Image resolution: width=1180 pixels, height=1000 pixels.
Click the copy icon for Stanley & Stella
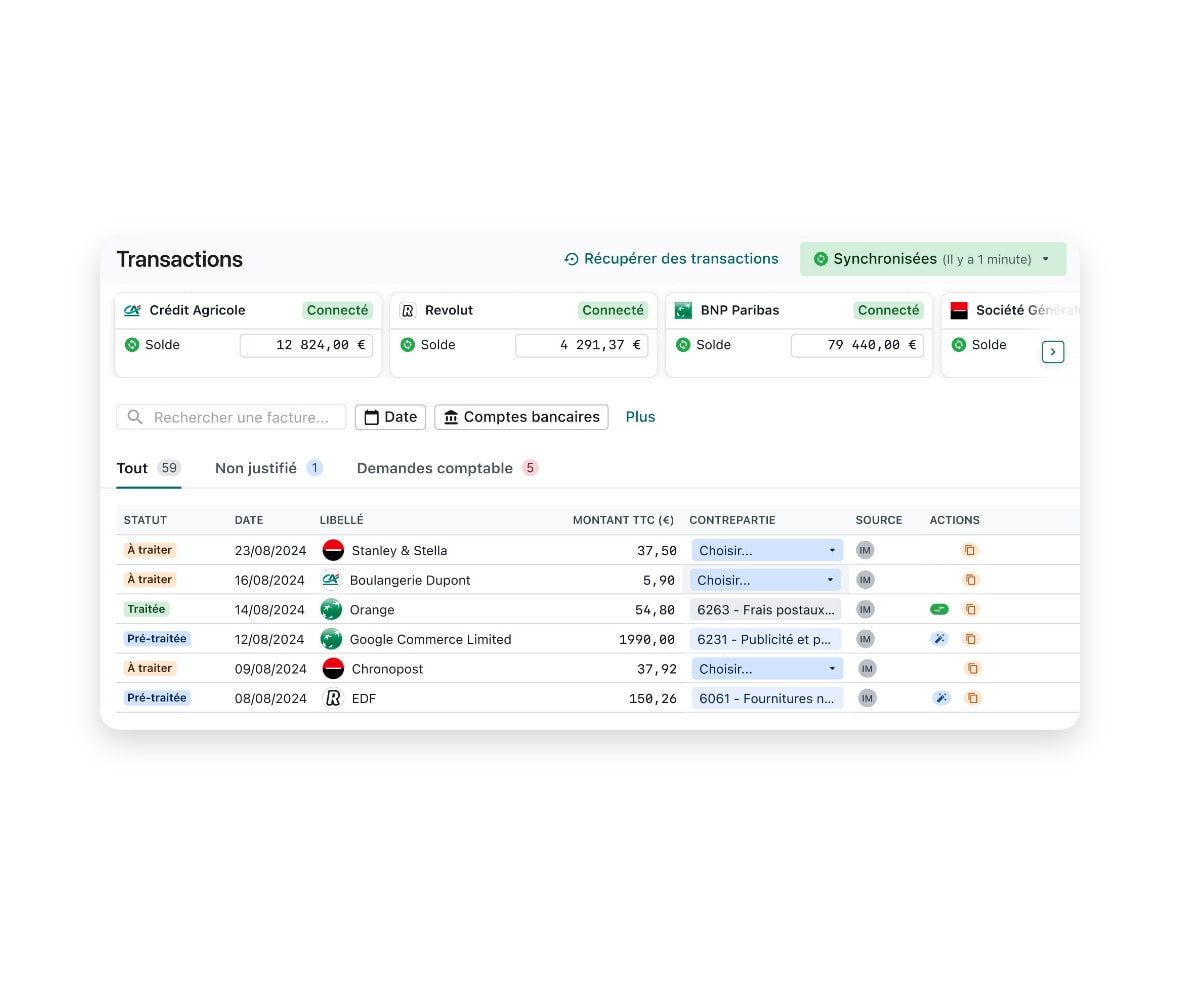[969, 550]
